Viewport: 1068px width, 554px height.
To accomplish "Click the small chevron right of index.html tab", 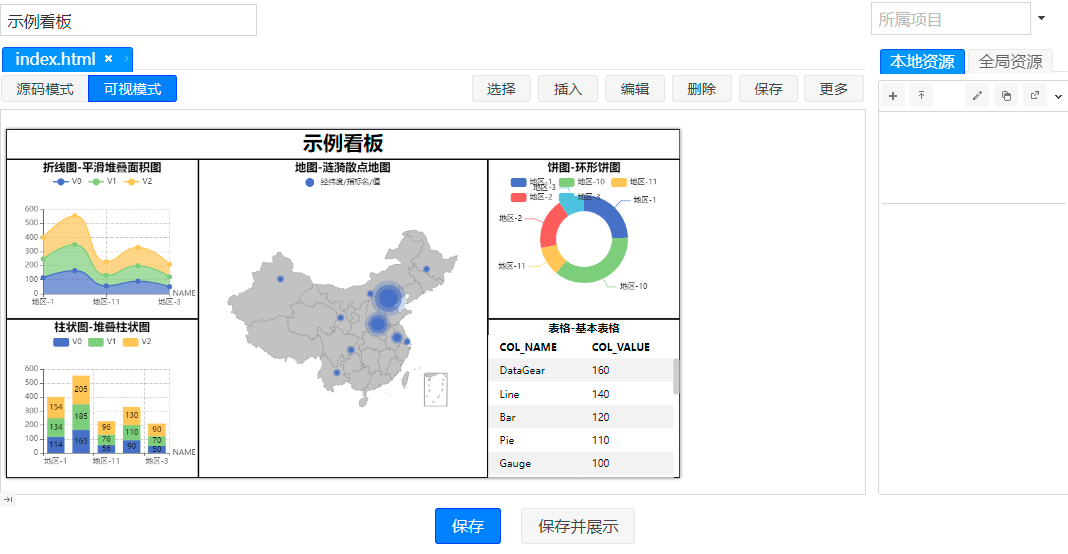I will (126, 59).
